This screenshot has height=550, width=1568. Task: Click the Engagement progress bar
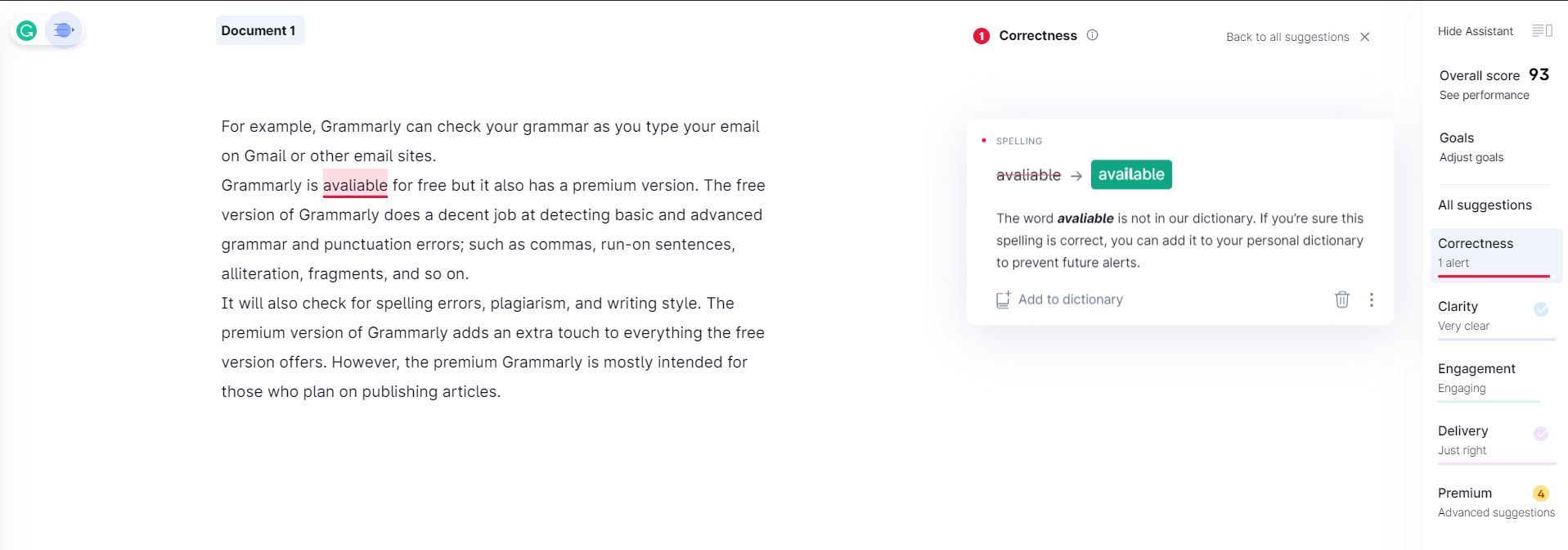1489,403
